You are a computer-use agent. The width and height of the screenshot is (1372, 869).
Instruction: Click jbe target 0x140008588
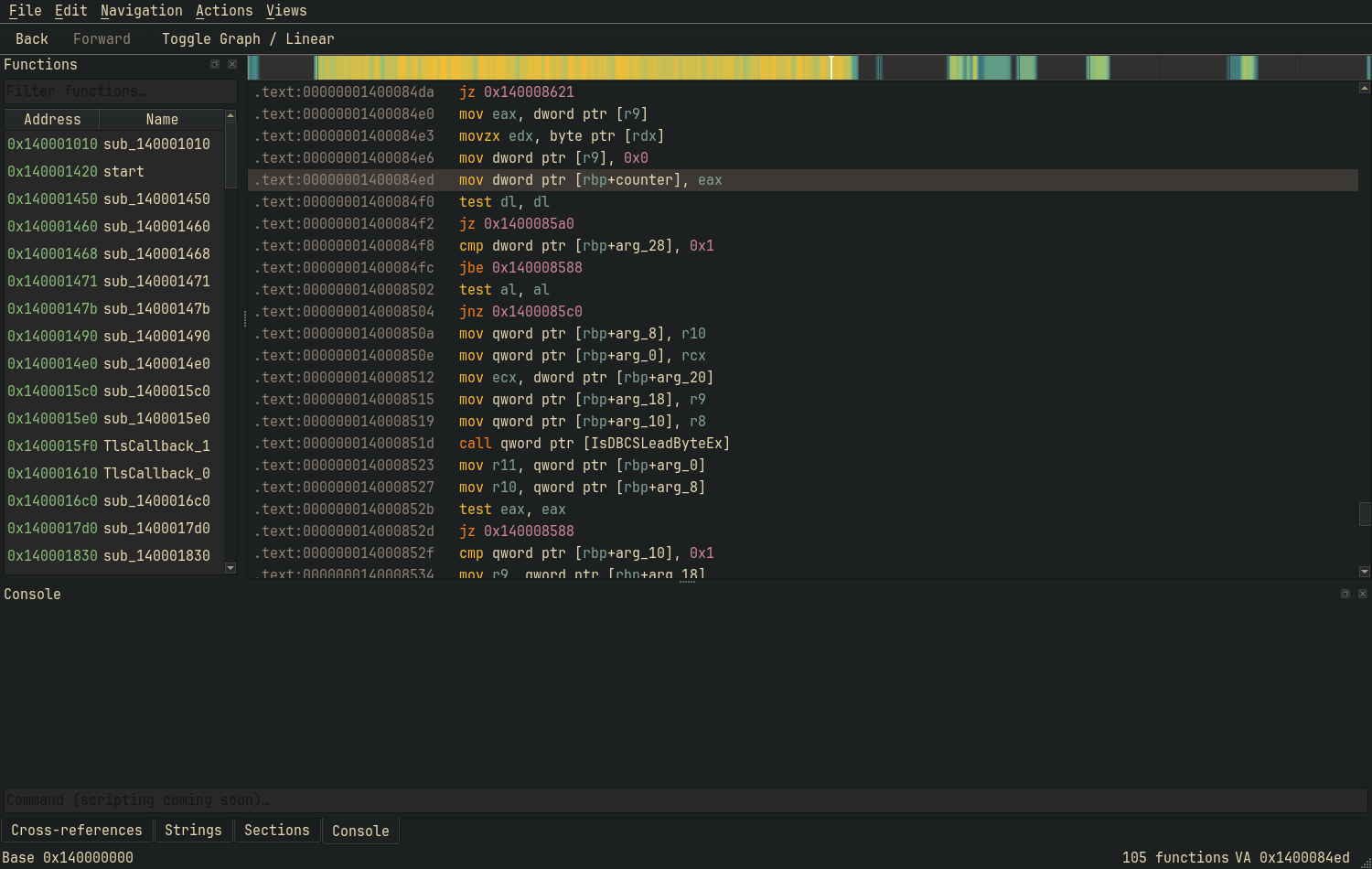point(537,268)
